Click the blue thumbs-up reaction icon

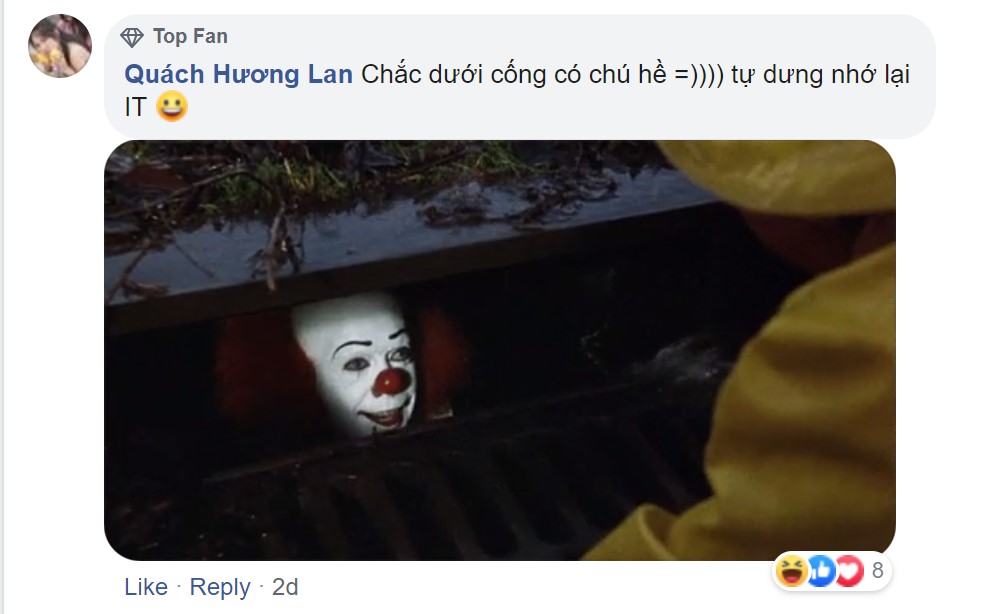821,570
